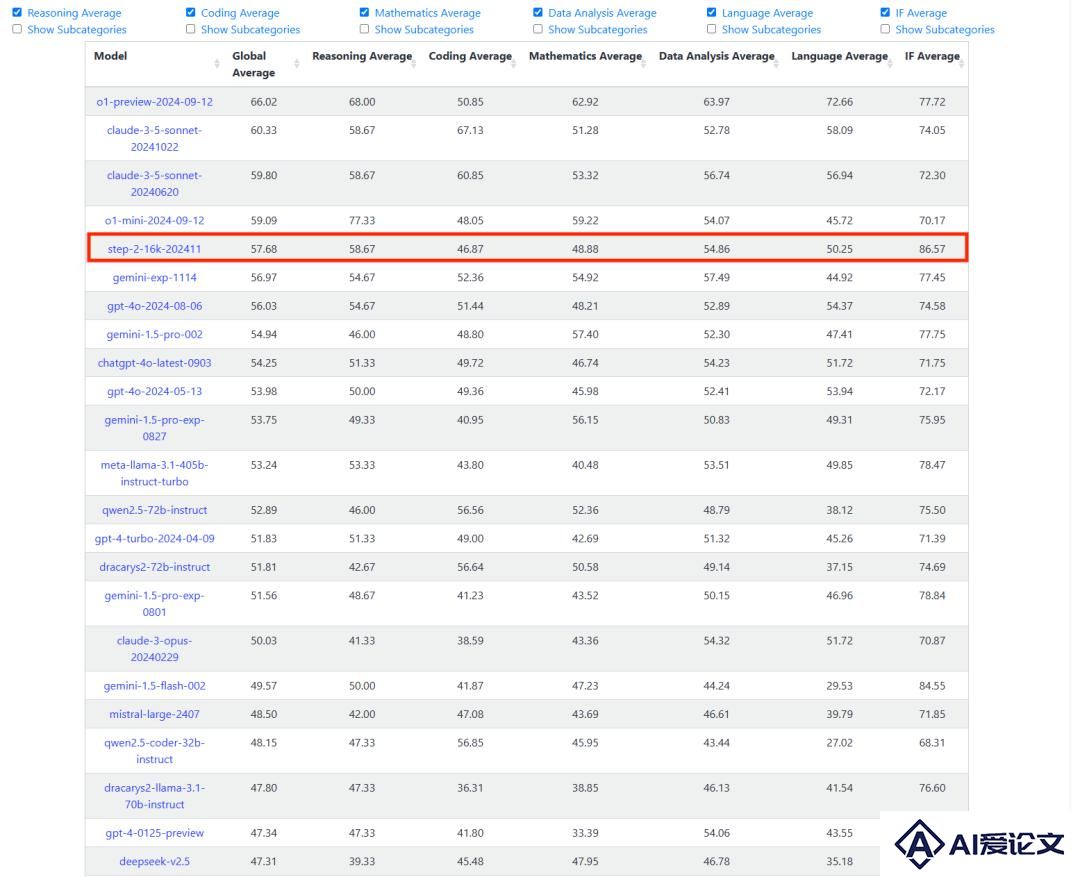1080x877 pixels.
Task: Select the 84.55 IF average cell
Action: (932, 686)
